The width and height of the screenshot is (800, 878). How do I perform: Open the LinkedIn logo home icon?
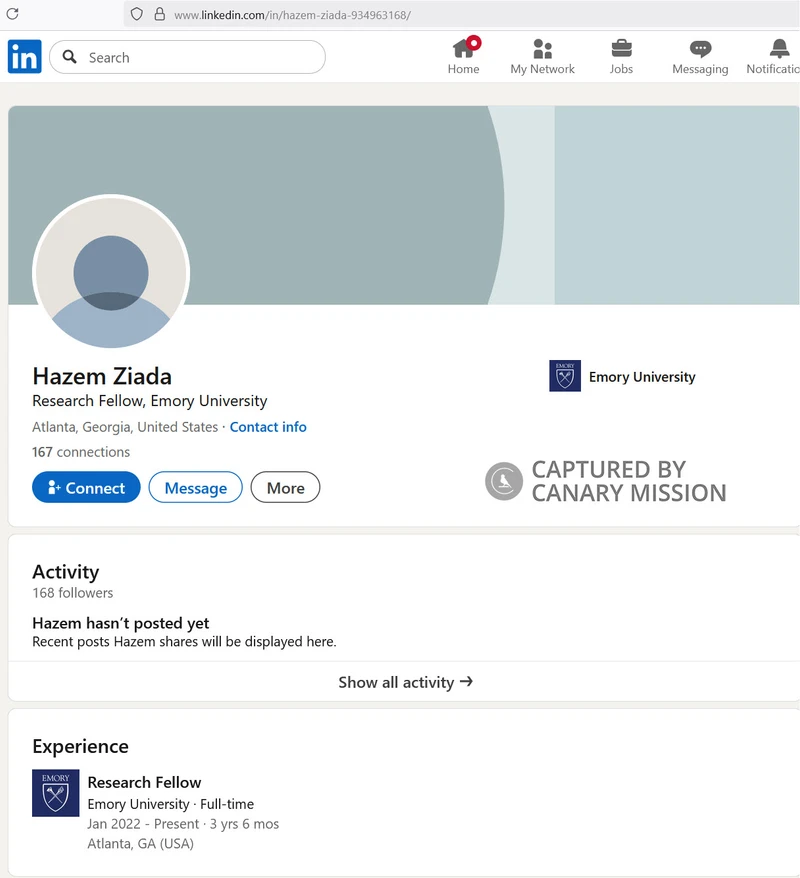pos(25,57)
